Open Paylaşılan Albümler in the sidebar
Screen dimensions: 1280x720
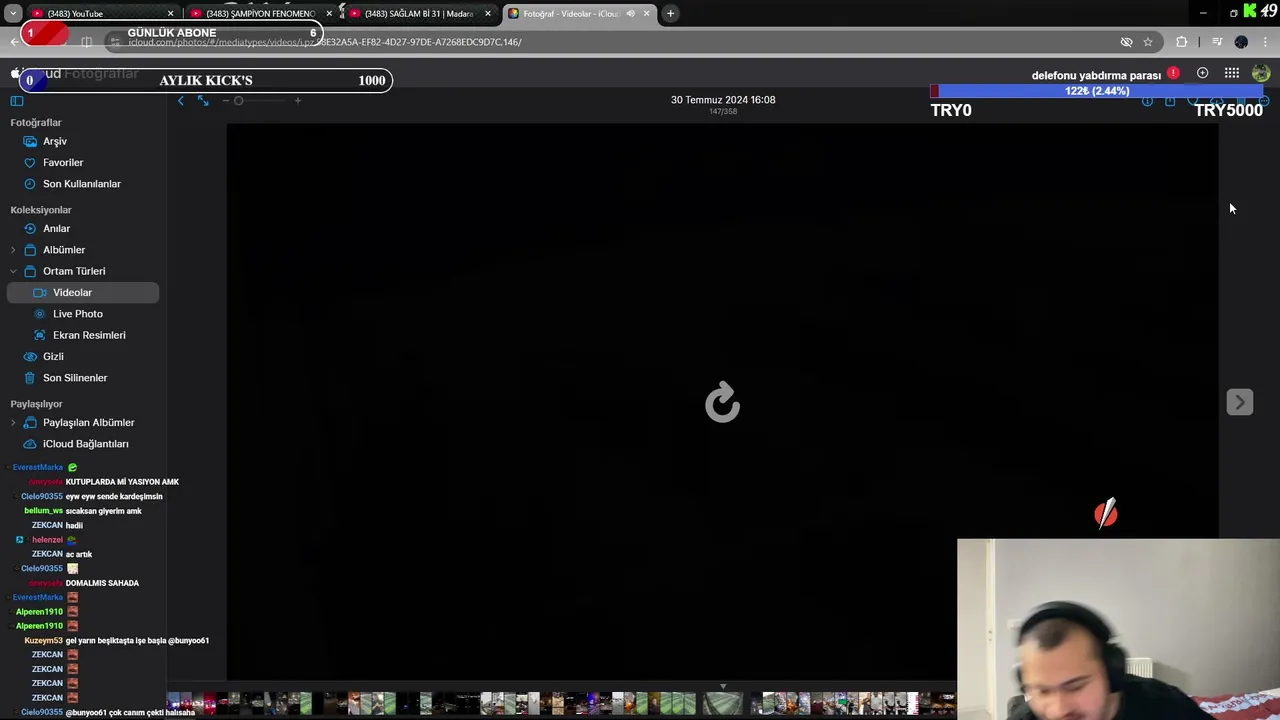click(88, 423)
